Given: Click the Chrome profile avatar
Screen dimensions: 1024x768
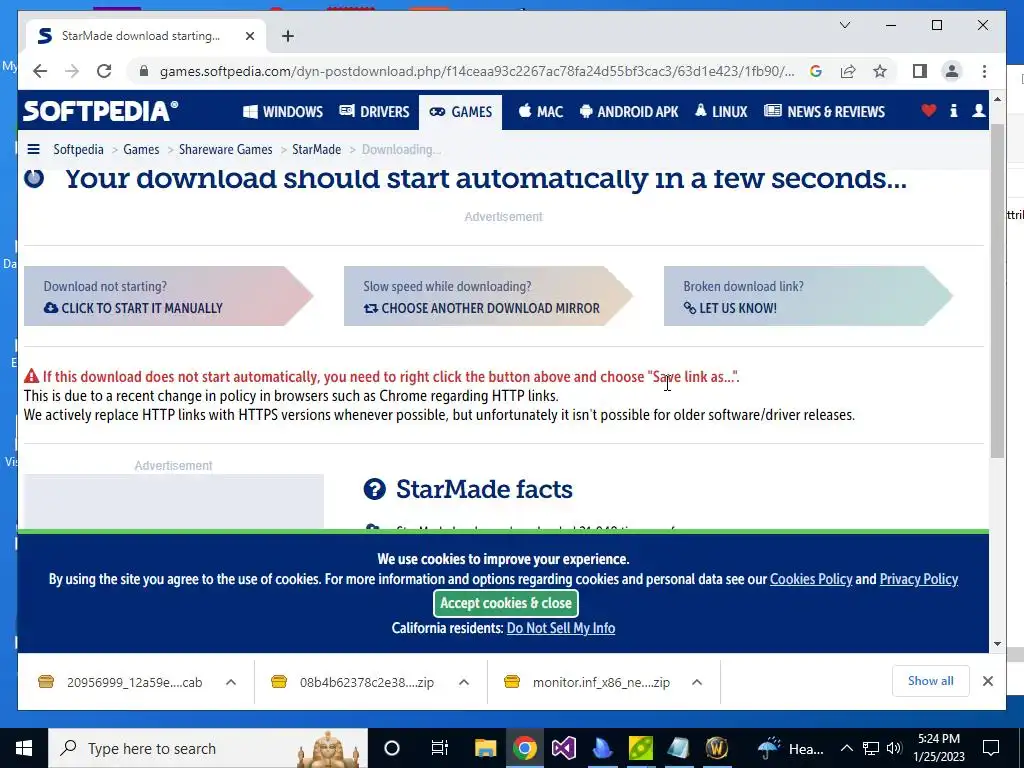Looking at the screenshot, I should [952, 71].
